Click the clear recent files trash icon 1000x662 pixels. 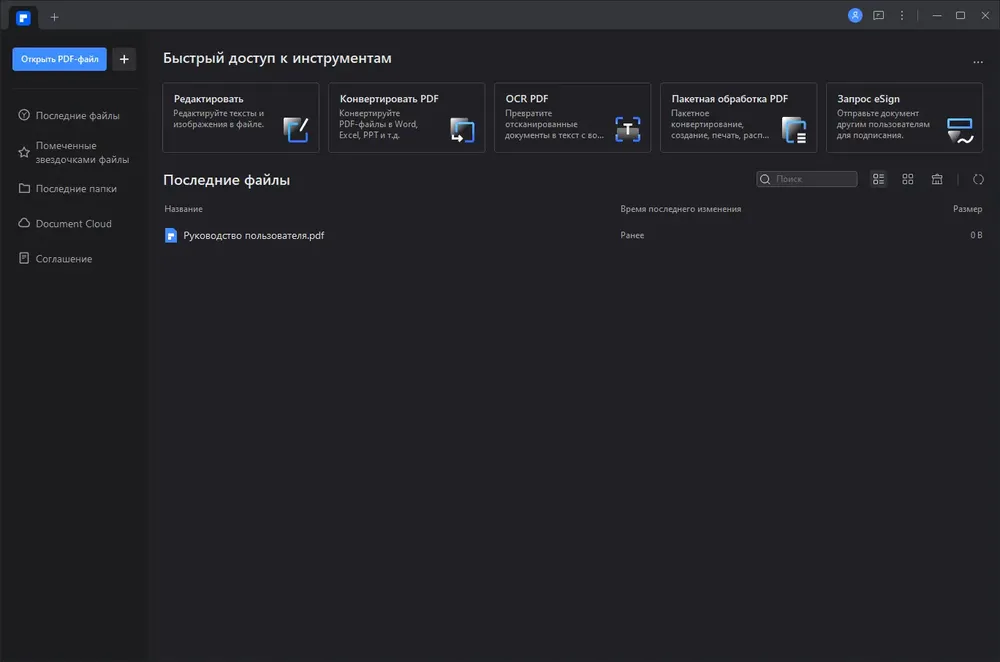(x=937, y=179)
